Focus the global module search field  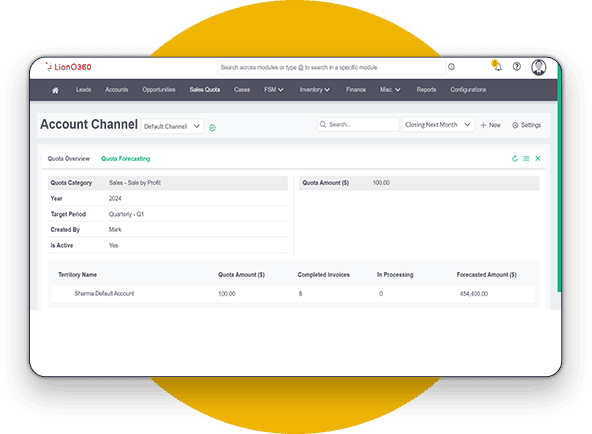331,68
